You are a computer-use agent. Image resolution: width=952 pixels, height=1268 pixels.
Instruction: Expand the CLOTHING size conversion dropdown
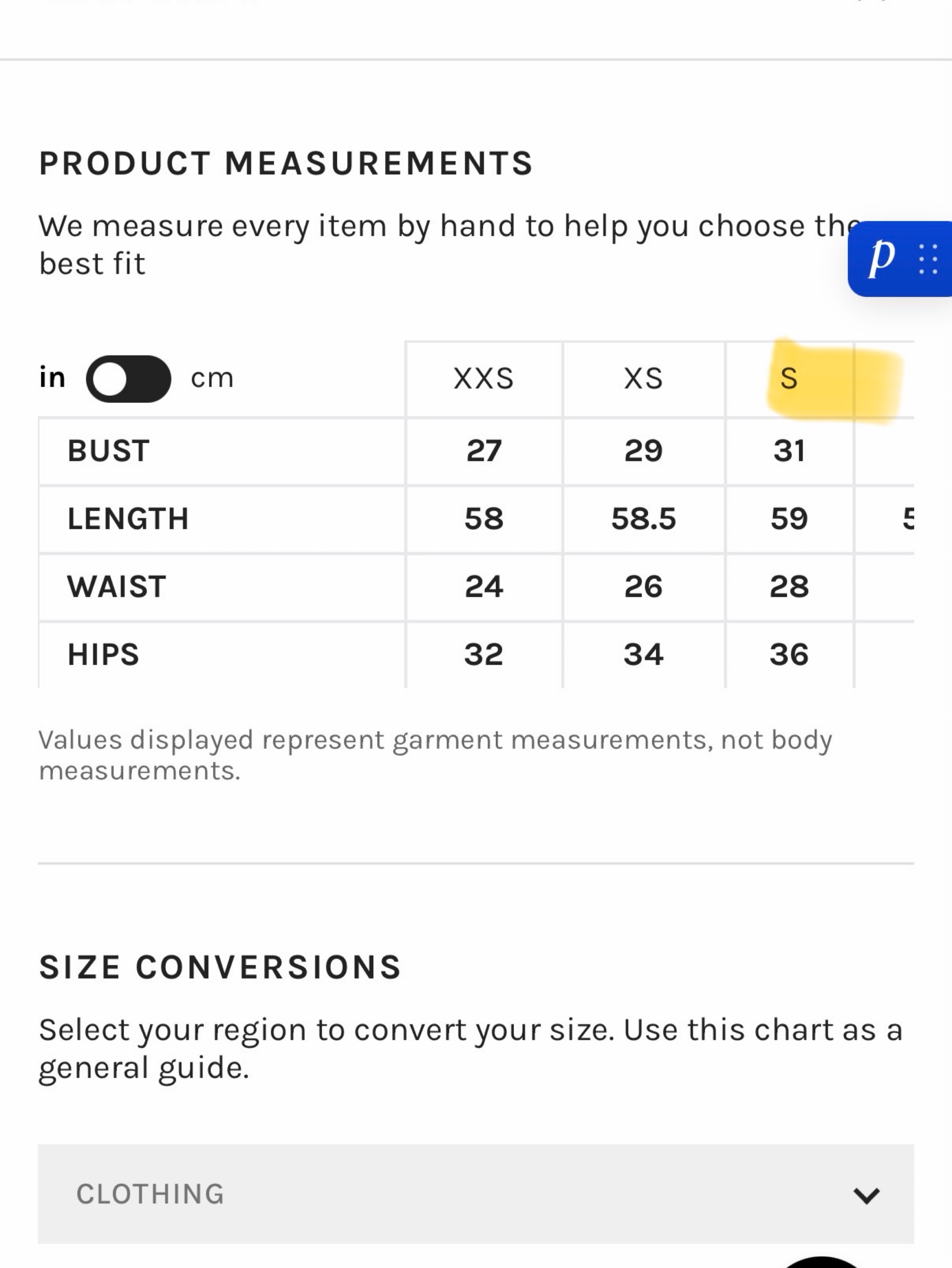[x=476, y=1194]
